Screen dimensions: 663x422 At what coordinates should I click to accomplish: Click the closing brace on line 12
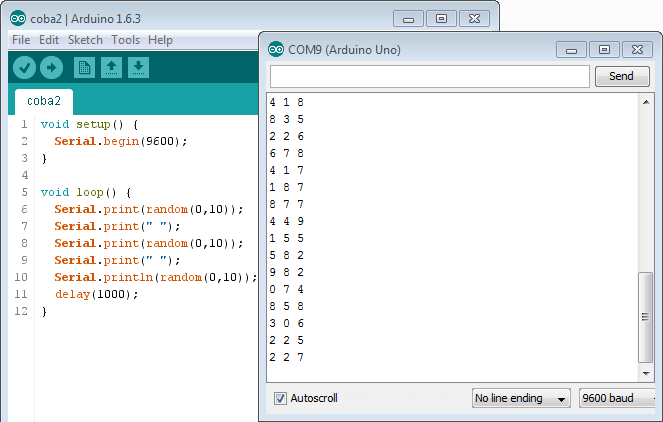(44, 312)
